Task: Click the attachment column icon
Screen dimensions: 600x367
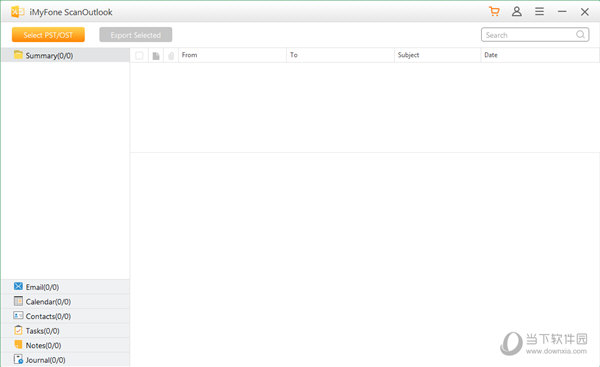Action: coord(171,56)
